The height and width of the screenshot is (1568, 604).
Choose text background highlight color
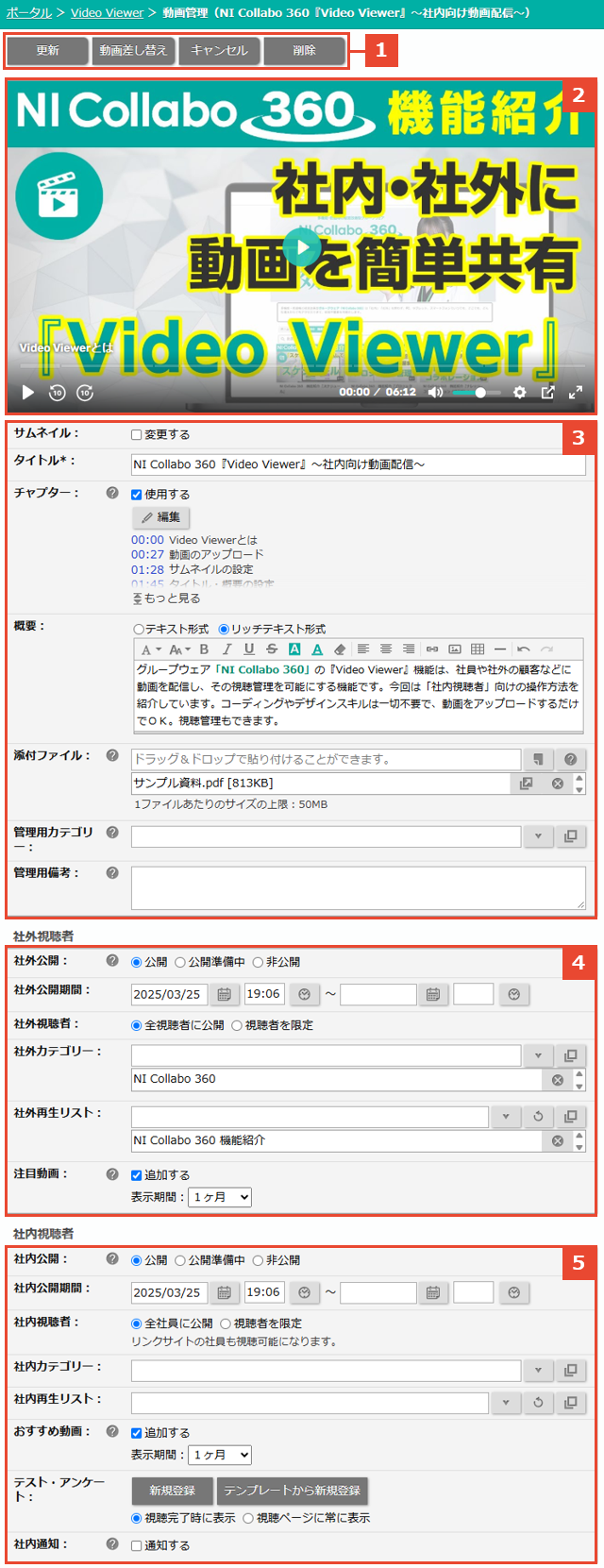pos(294,649)
